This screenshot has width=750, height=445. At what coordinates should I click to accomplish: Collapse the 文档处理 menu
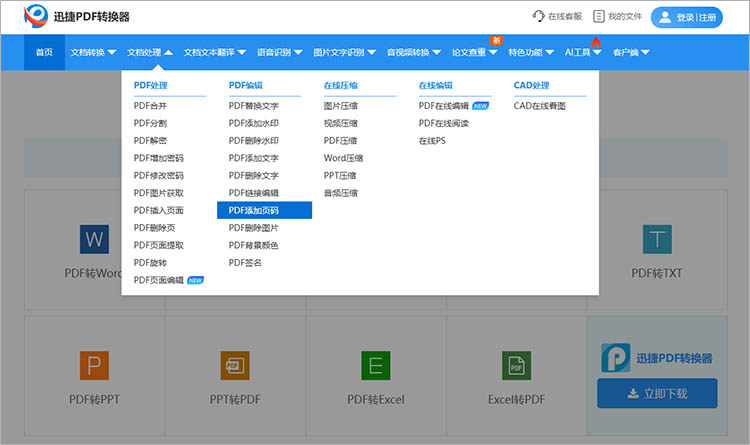coord(150,52)
